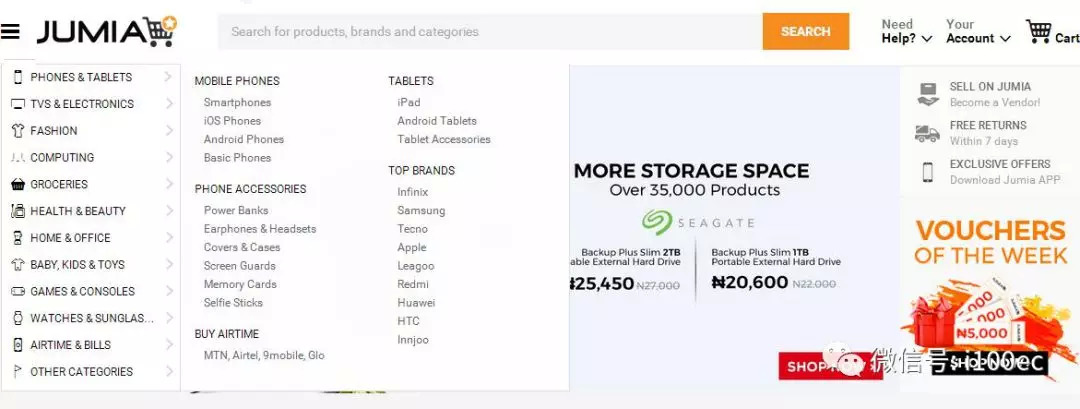Viewport: 1080px width, 409px height.
Task: Expand the Need Help dropdown
Action: 906,32
